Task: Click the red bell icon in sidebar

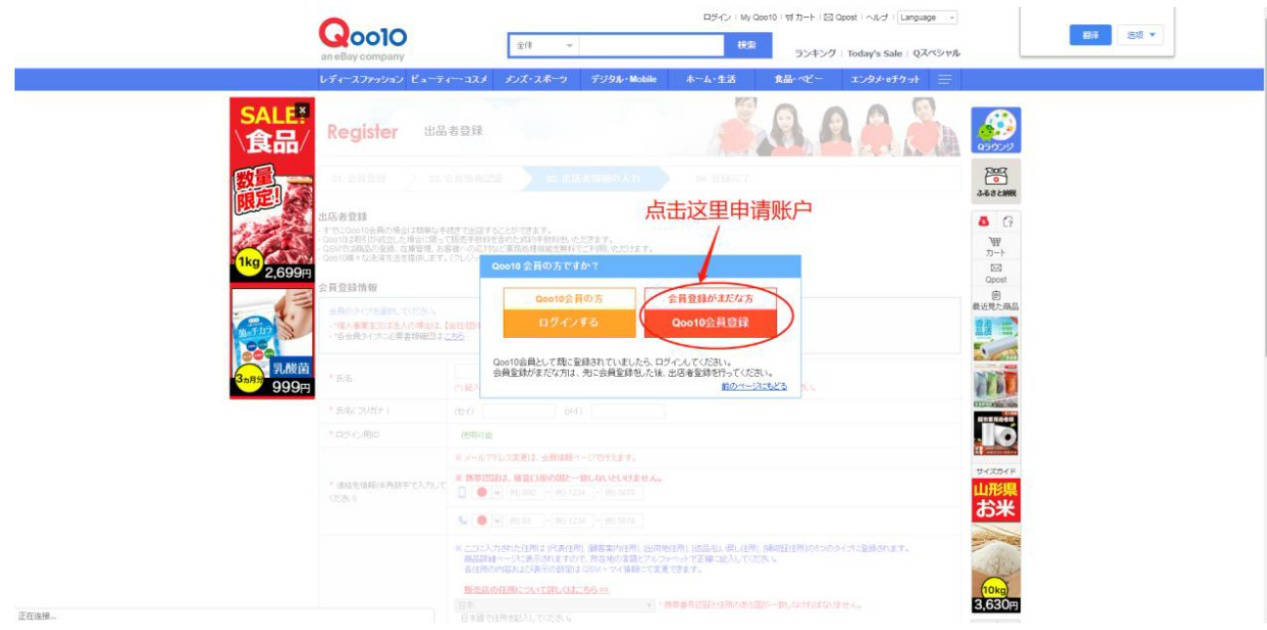Action: [x=983, y=221]
